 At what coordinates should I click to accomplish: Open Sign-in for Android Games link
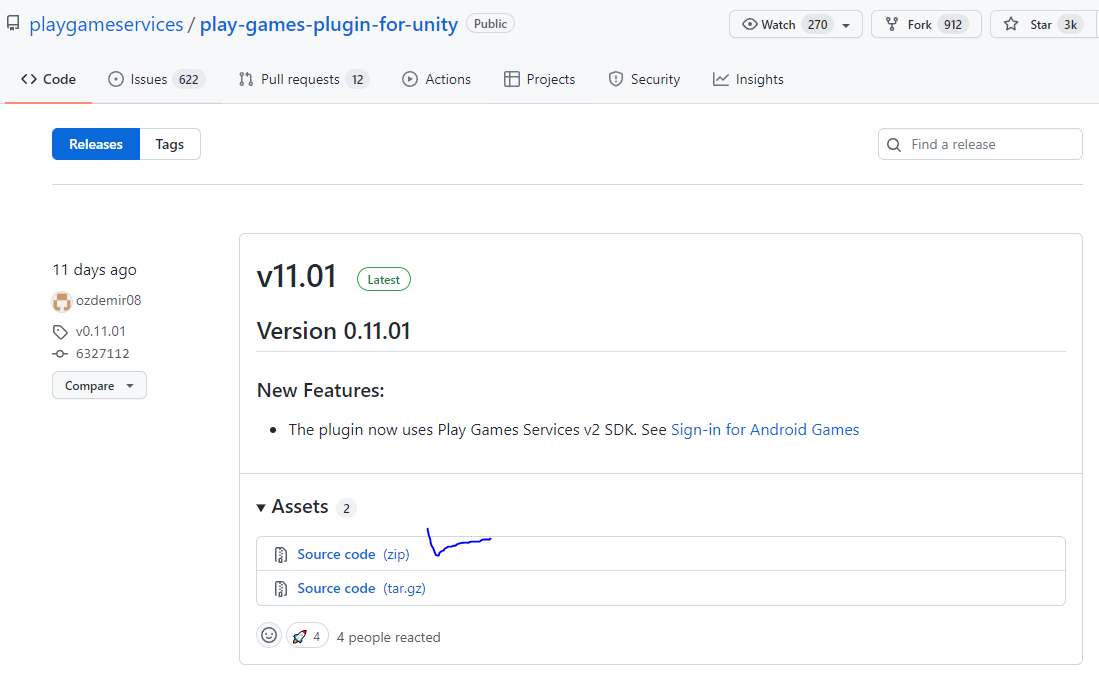tap(765, 430)
